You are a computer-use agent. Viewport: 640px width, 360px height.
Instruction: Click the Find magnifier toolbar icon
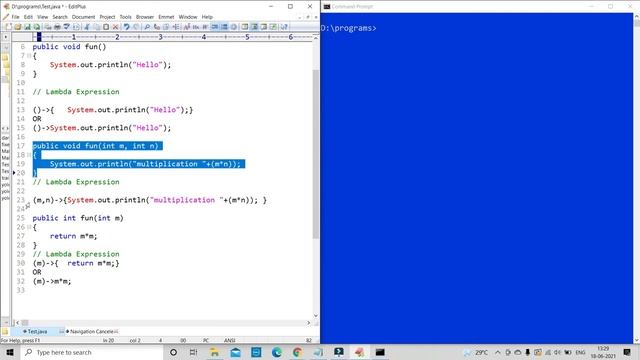pyautogui.click(x=147, y=27)
